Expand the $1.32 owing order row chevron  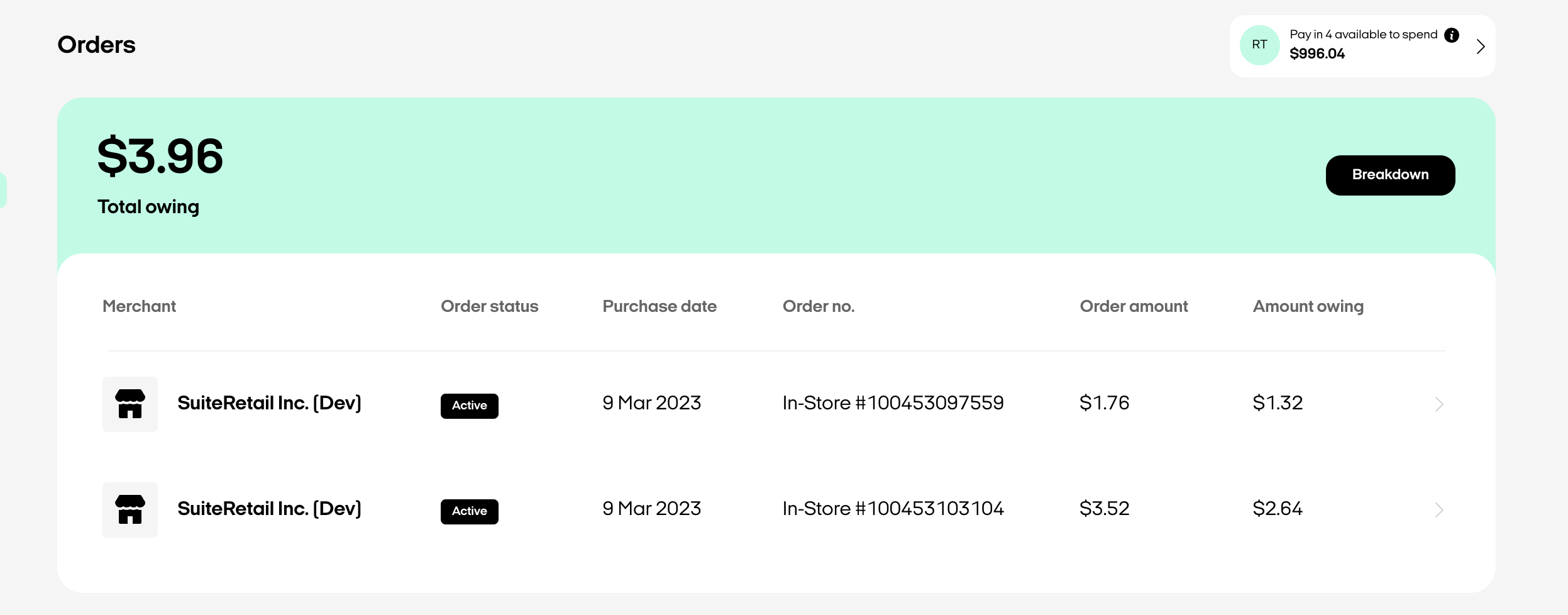point(1439,404)
